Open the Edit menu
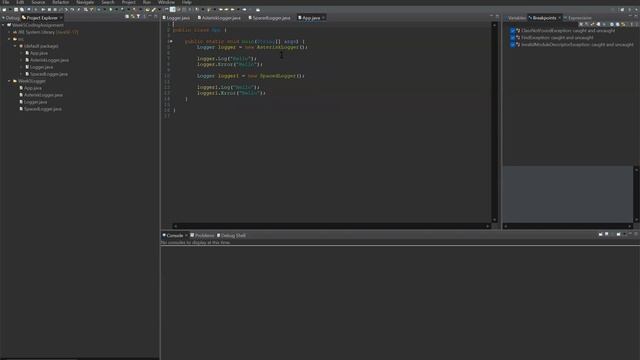This screenshot has height=360, width=640. click(x=20, y=2)
